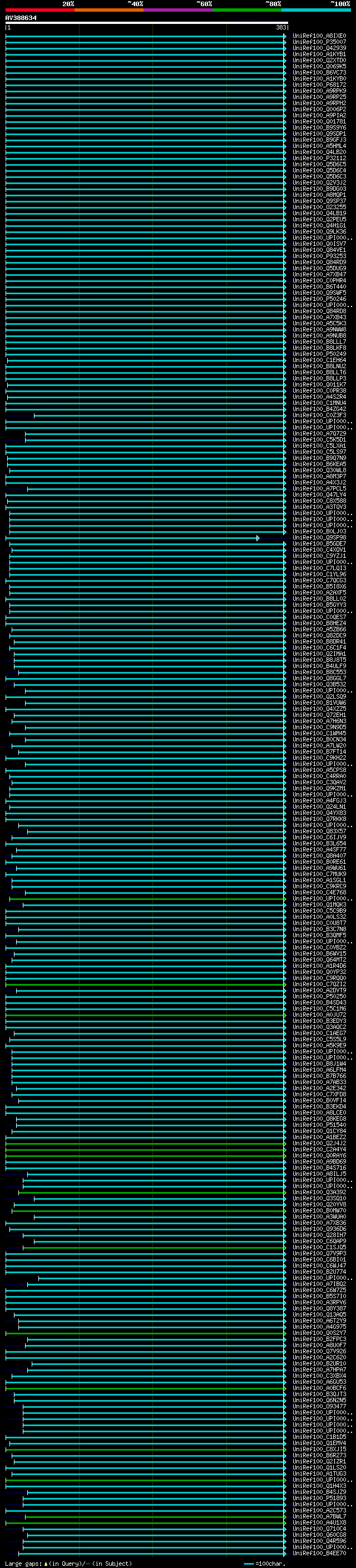Click the green alignment bar of UniRef100_A4U1X8

[146, 1522]
